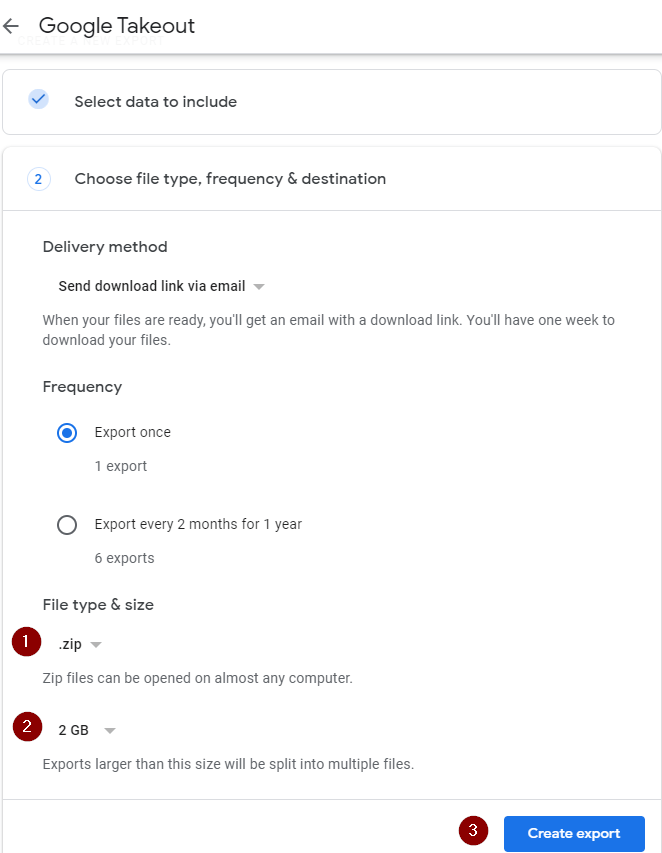Expand the Select data to include step

pos(332,102)
